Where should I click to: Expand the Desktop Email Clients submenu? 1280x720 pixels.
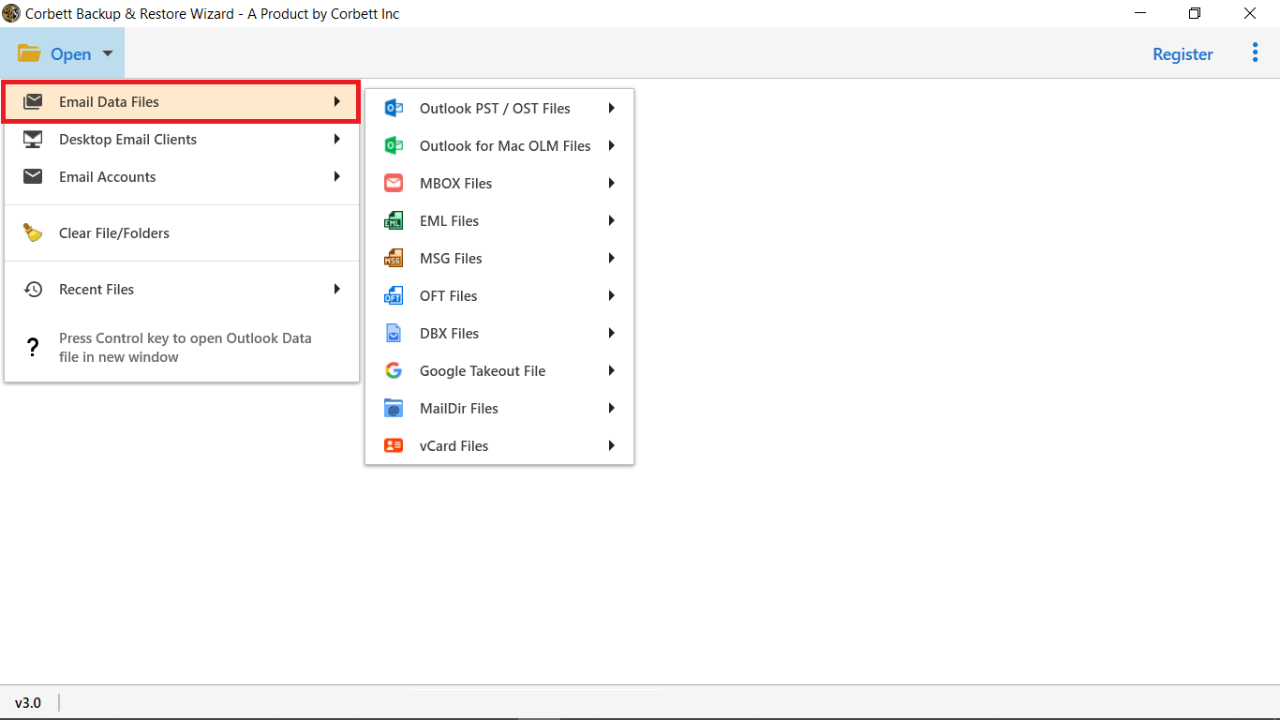[x=336, y=139]
